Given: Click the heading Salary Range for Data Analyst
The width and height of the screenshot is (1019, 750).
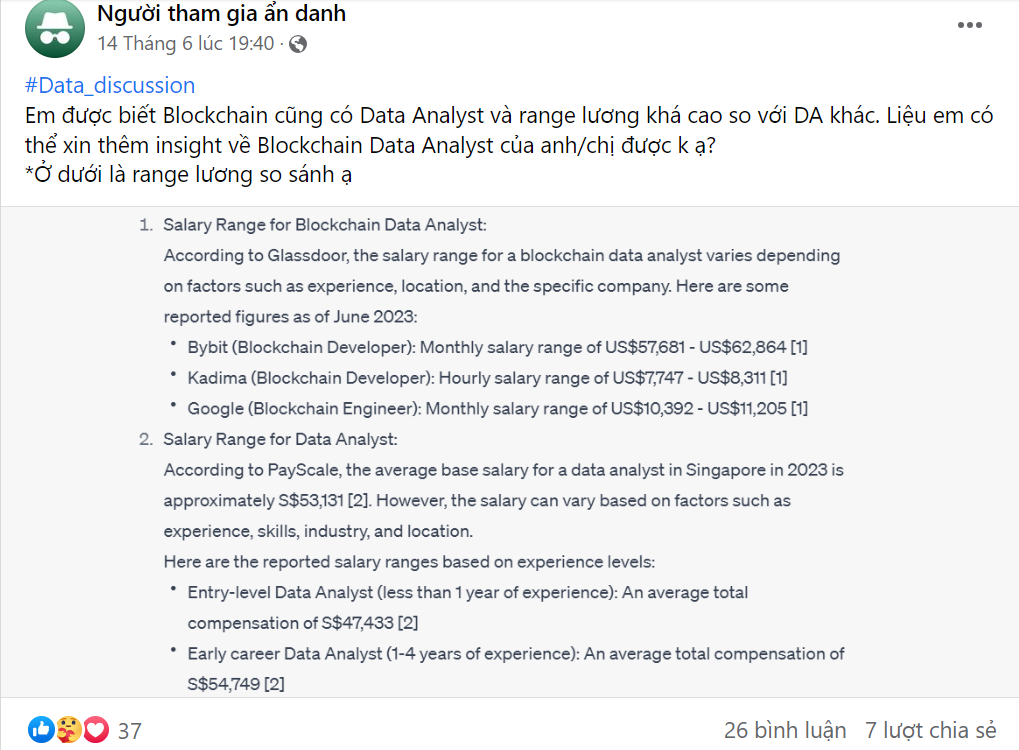Looking at the screenshot, I should coord(280,439).
